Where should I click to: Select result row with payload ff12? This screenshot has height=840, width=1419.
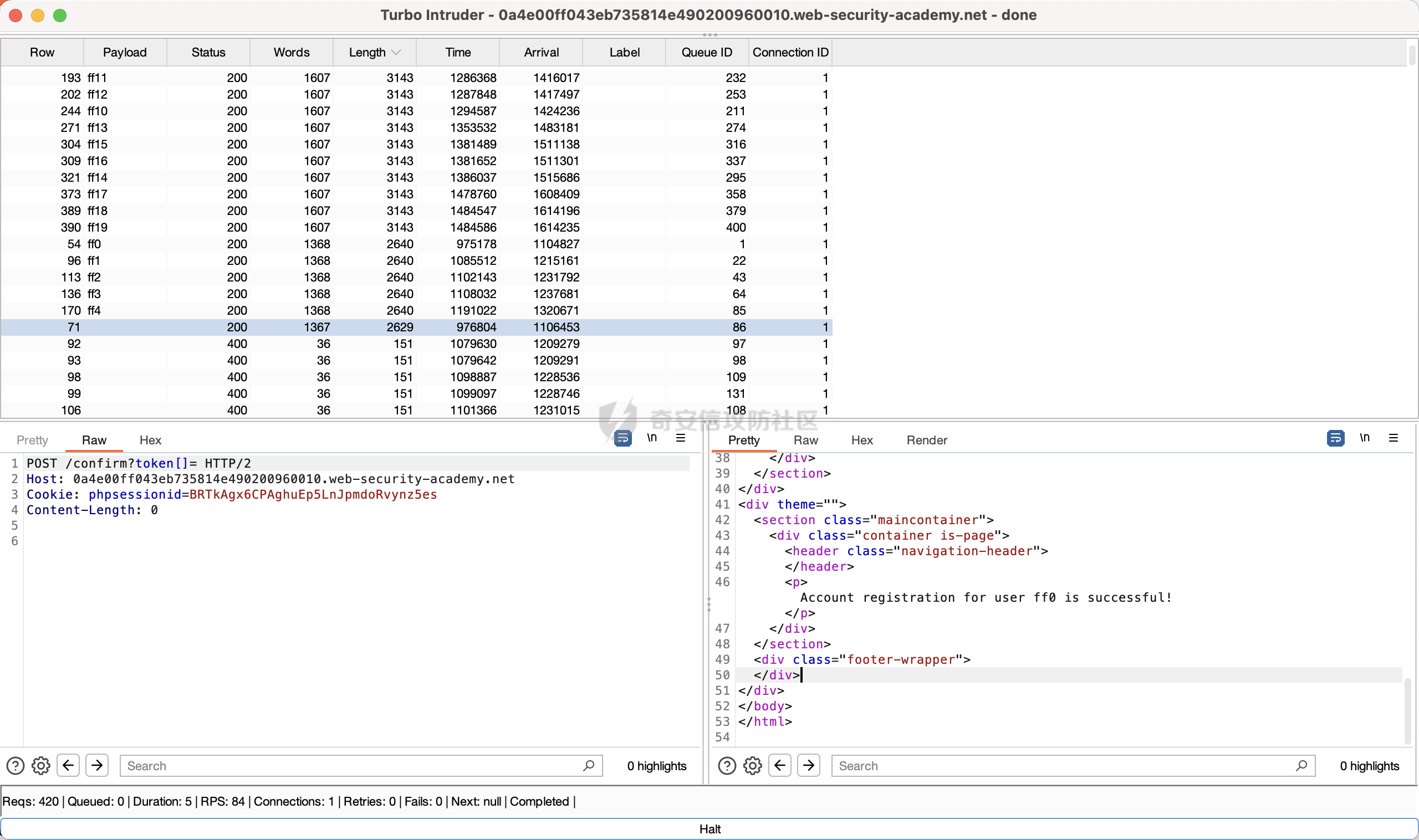point(416,94)
